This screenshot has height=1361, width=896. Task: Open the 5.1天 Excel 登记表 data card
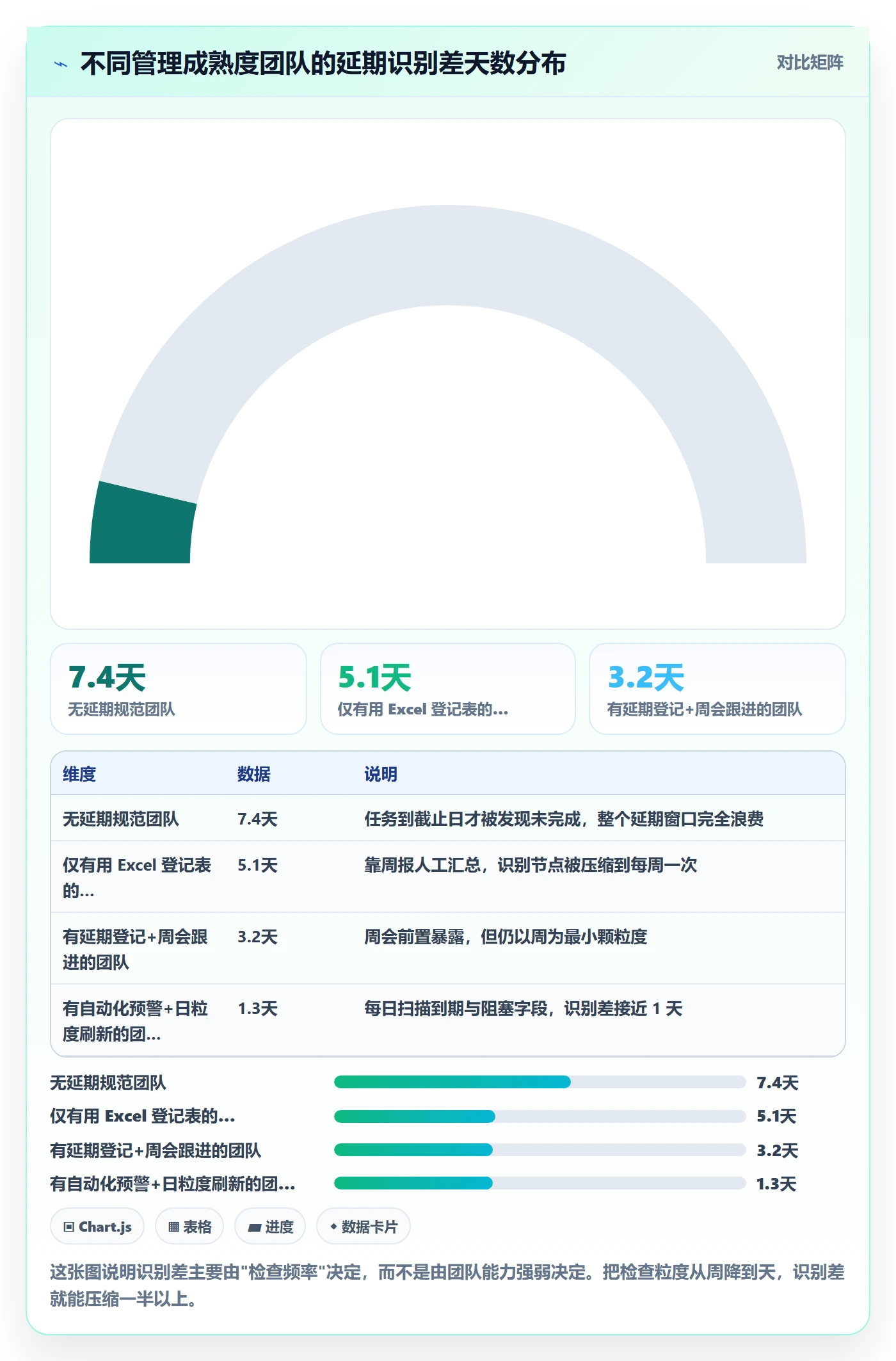(448, 689)
